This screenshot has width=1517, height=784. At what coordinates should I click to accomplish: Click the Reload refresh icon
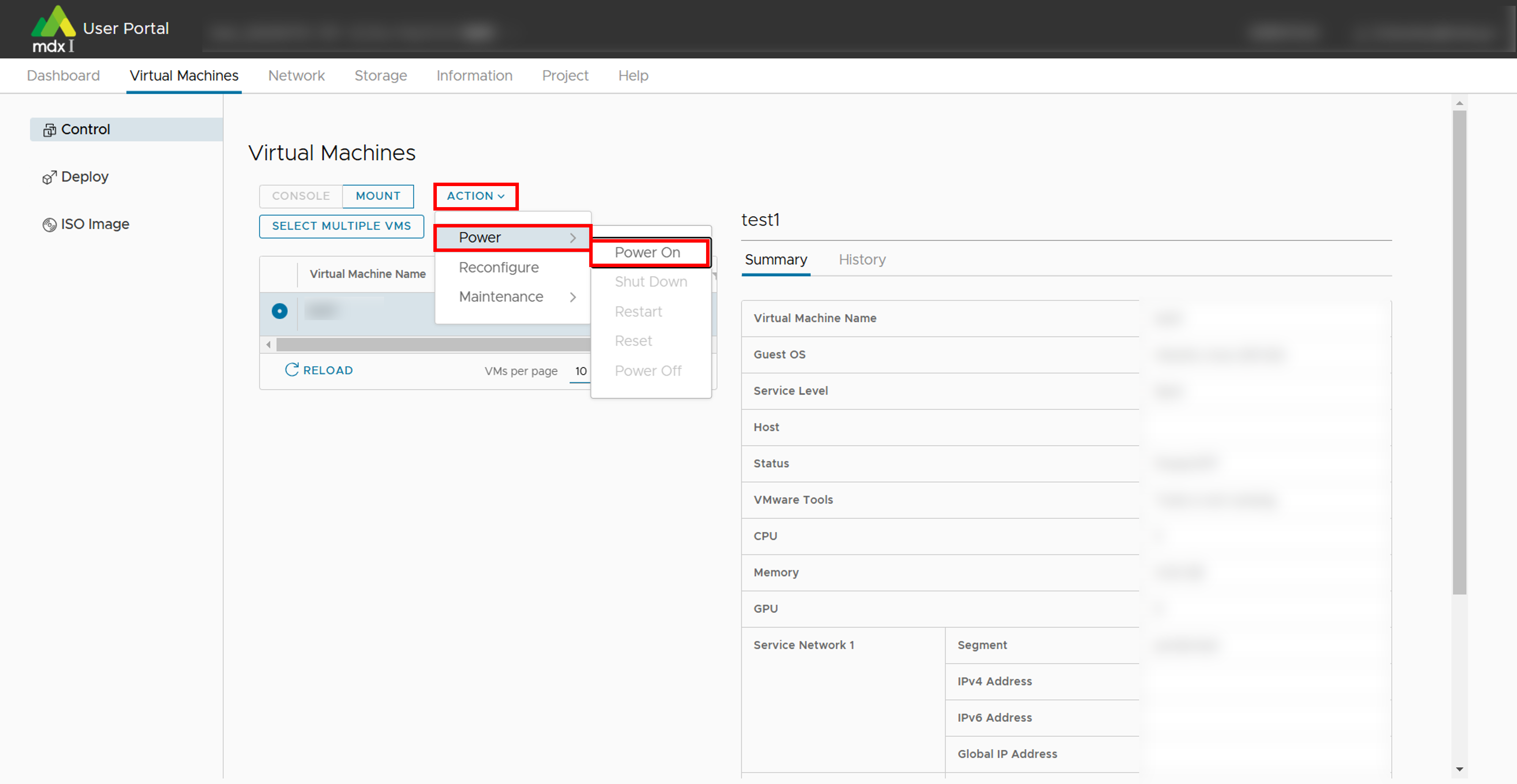click(x=292, y=370)
